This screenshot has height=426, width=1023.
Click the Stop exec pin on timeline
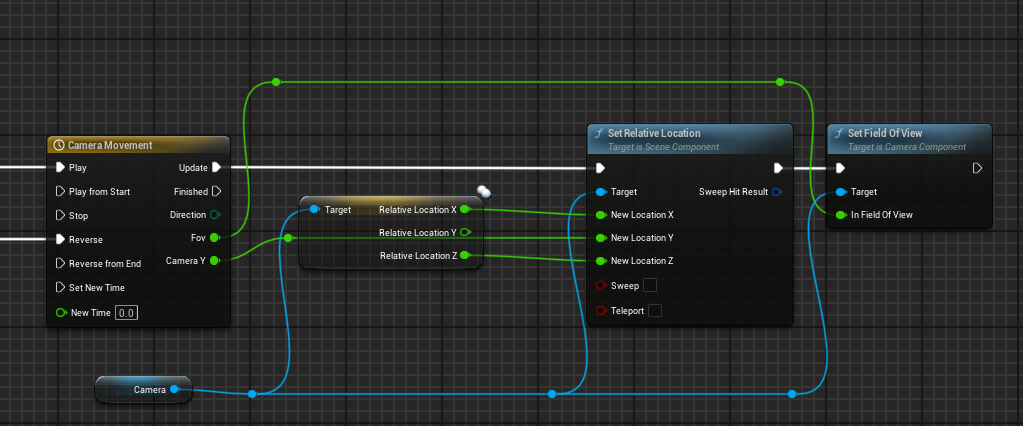[x=61, y=215]
